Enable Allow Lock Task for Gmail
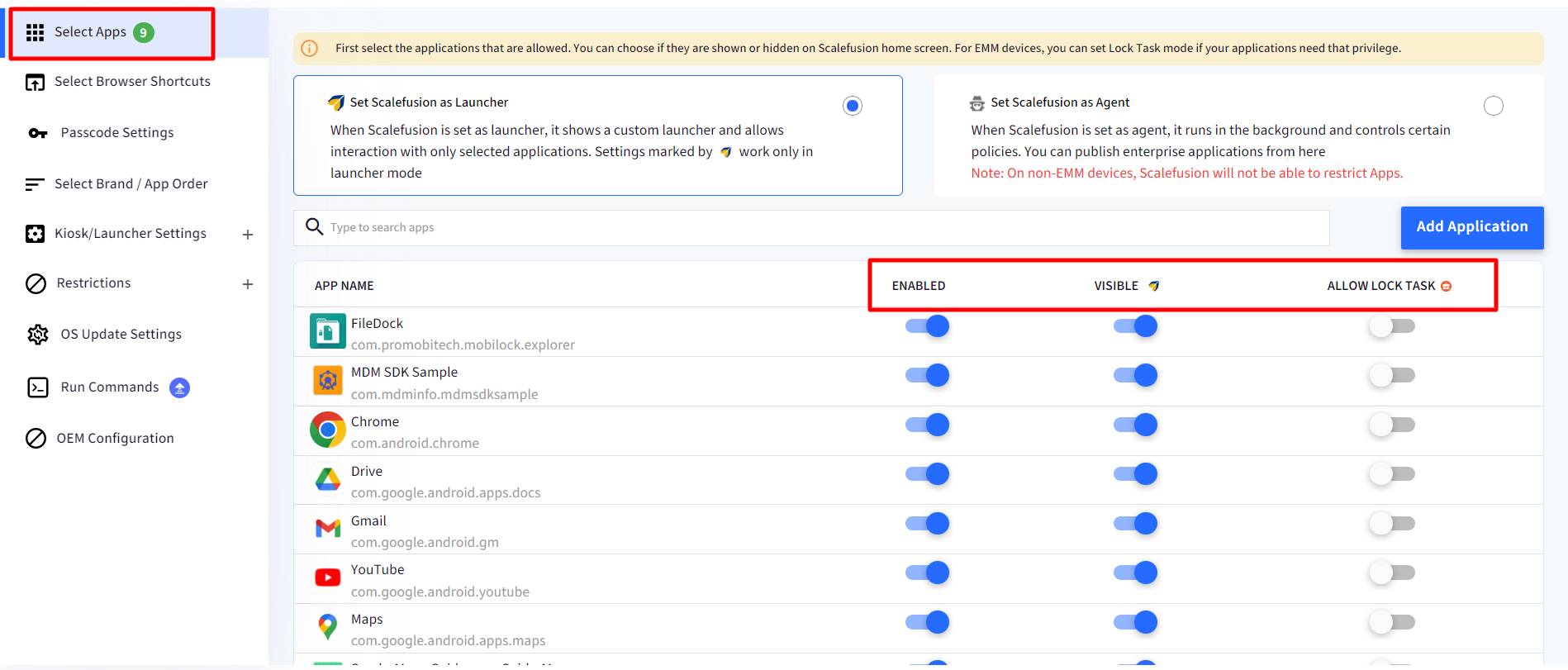The image size is (1568, 670). pyautogui.click(x=1392, y=523)
